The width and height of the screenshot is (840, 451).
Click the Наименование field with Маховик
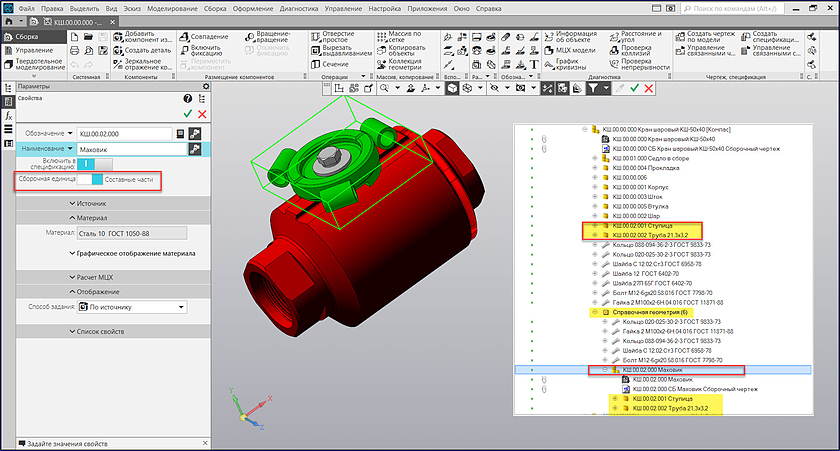(129, 148)
